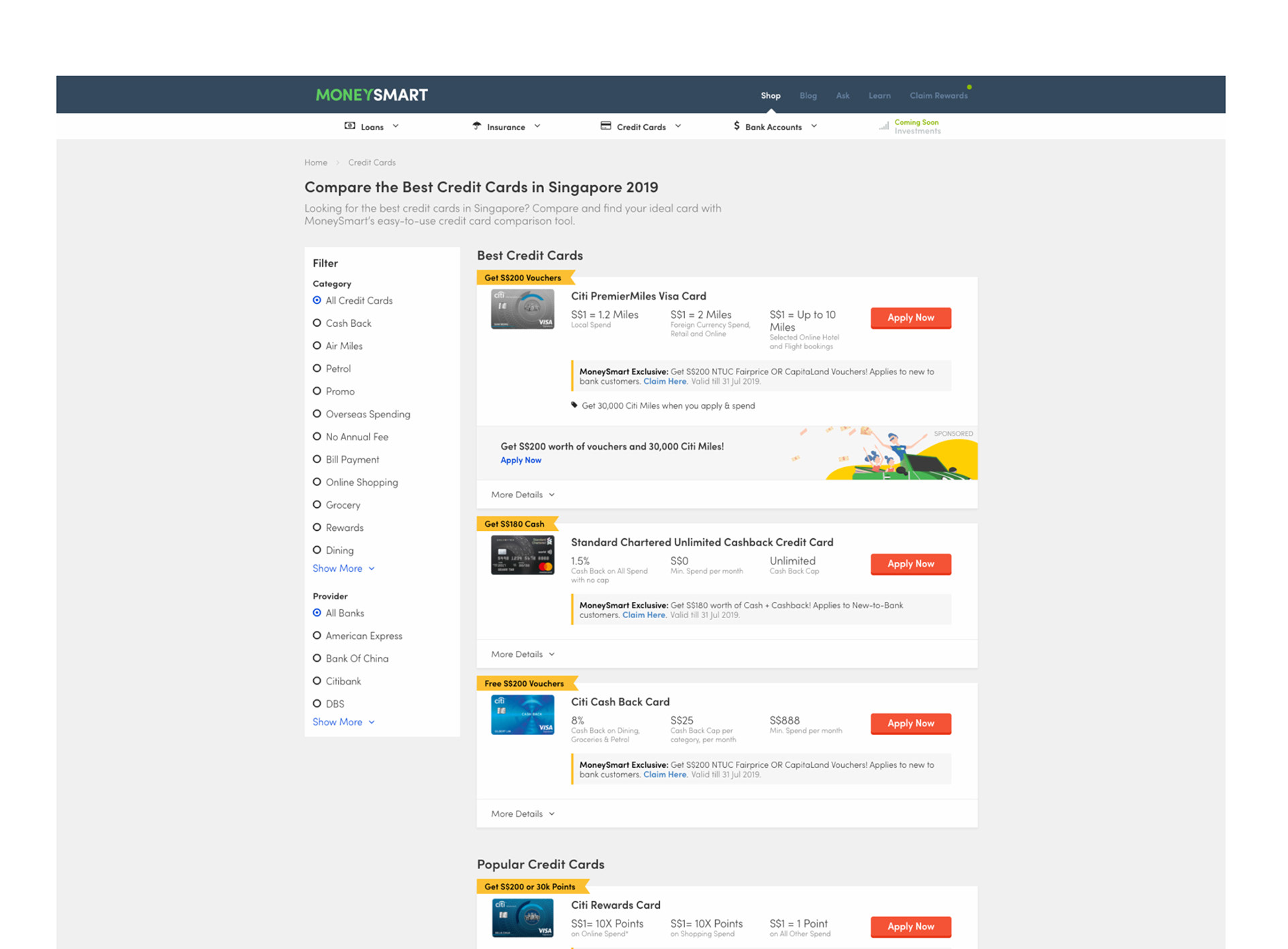Open the Standard Chartered Unlimited card image
The image size is (1288, 949).
[x=523, y=555]
